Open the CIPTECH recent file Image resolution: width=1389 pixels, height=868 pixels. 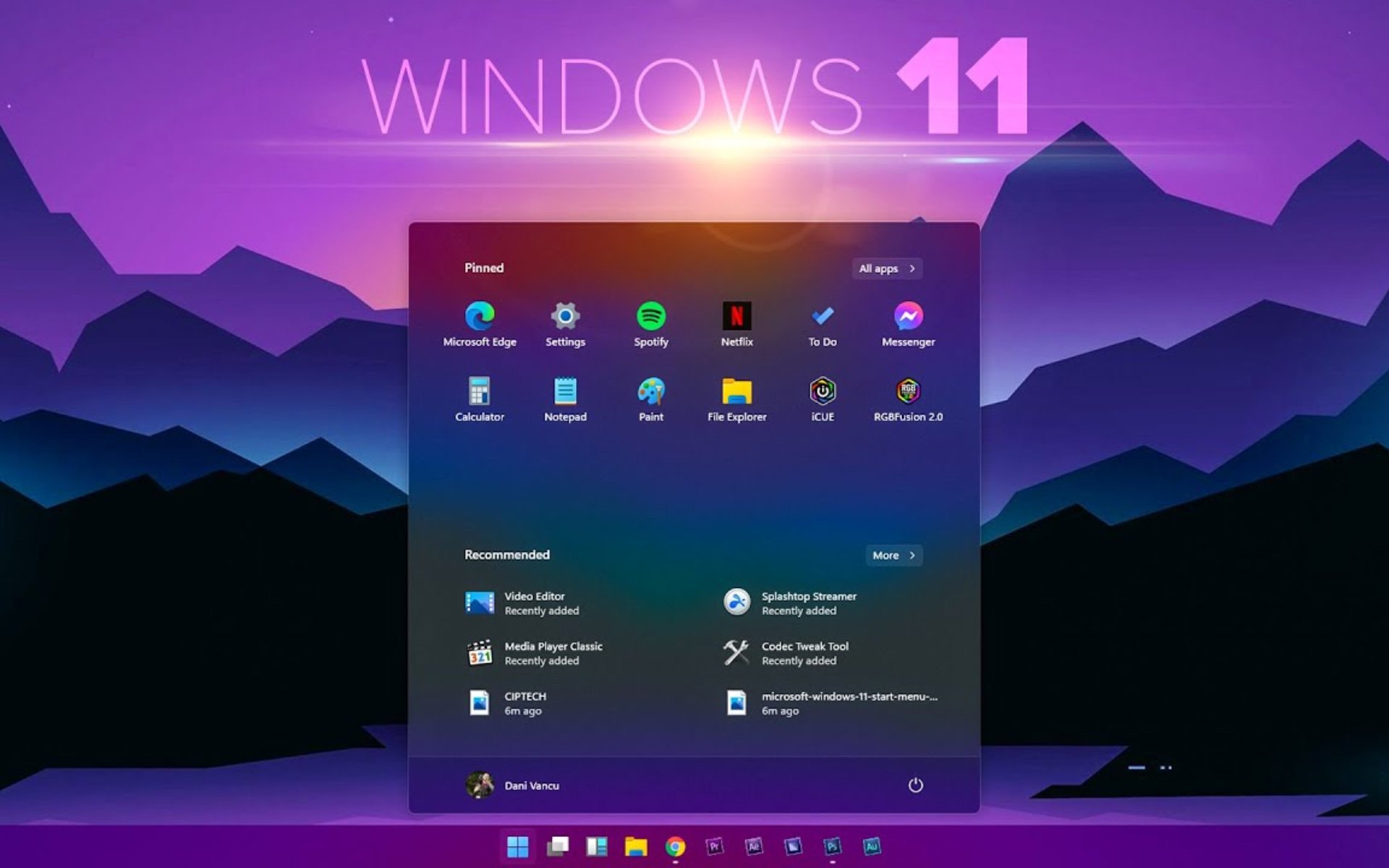pos(506,703)
